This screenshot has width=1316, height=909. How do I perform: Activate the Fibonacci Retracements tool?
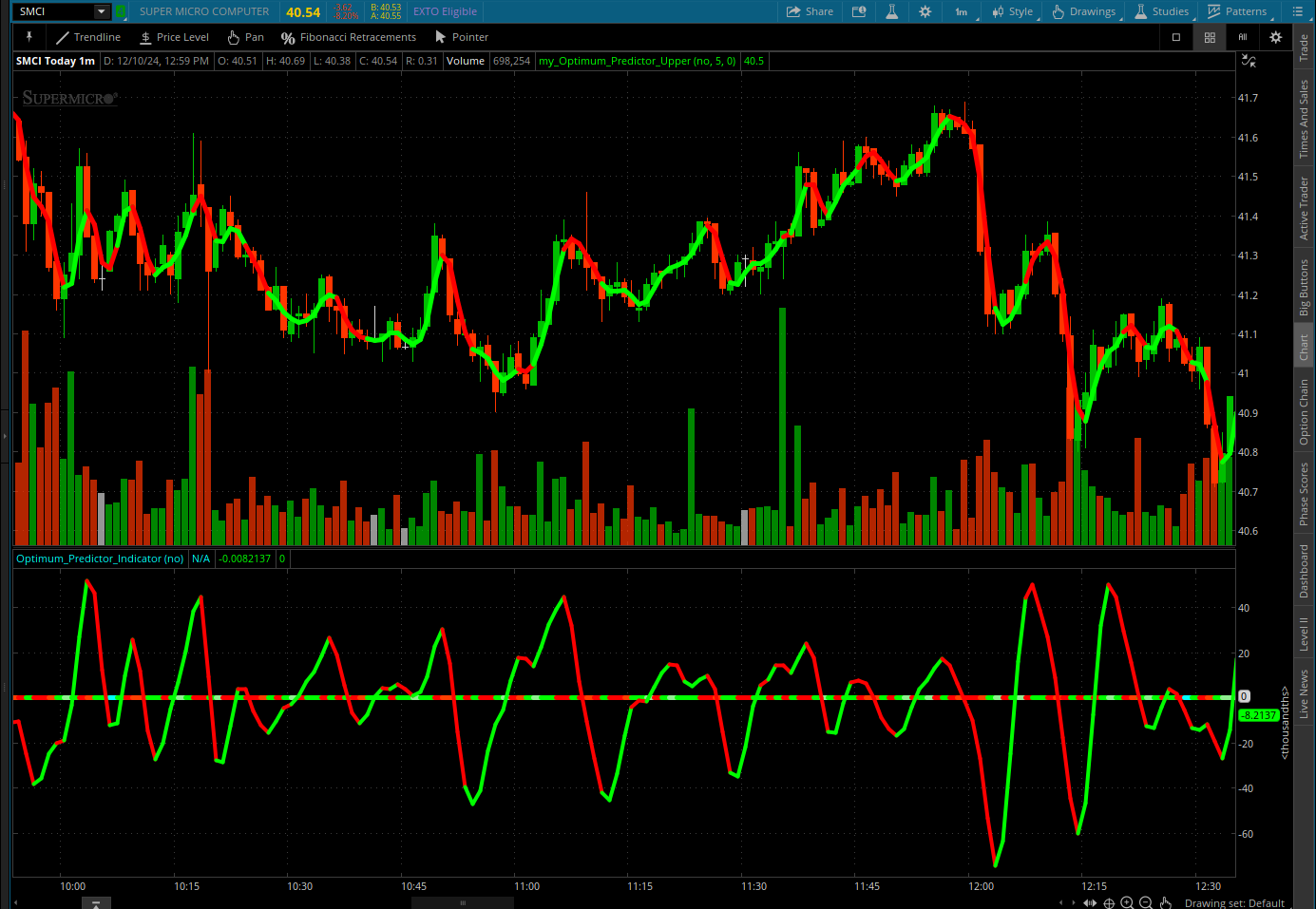(349, 37)
